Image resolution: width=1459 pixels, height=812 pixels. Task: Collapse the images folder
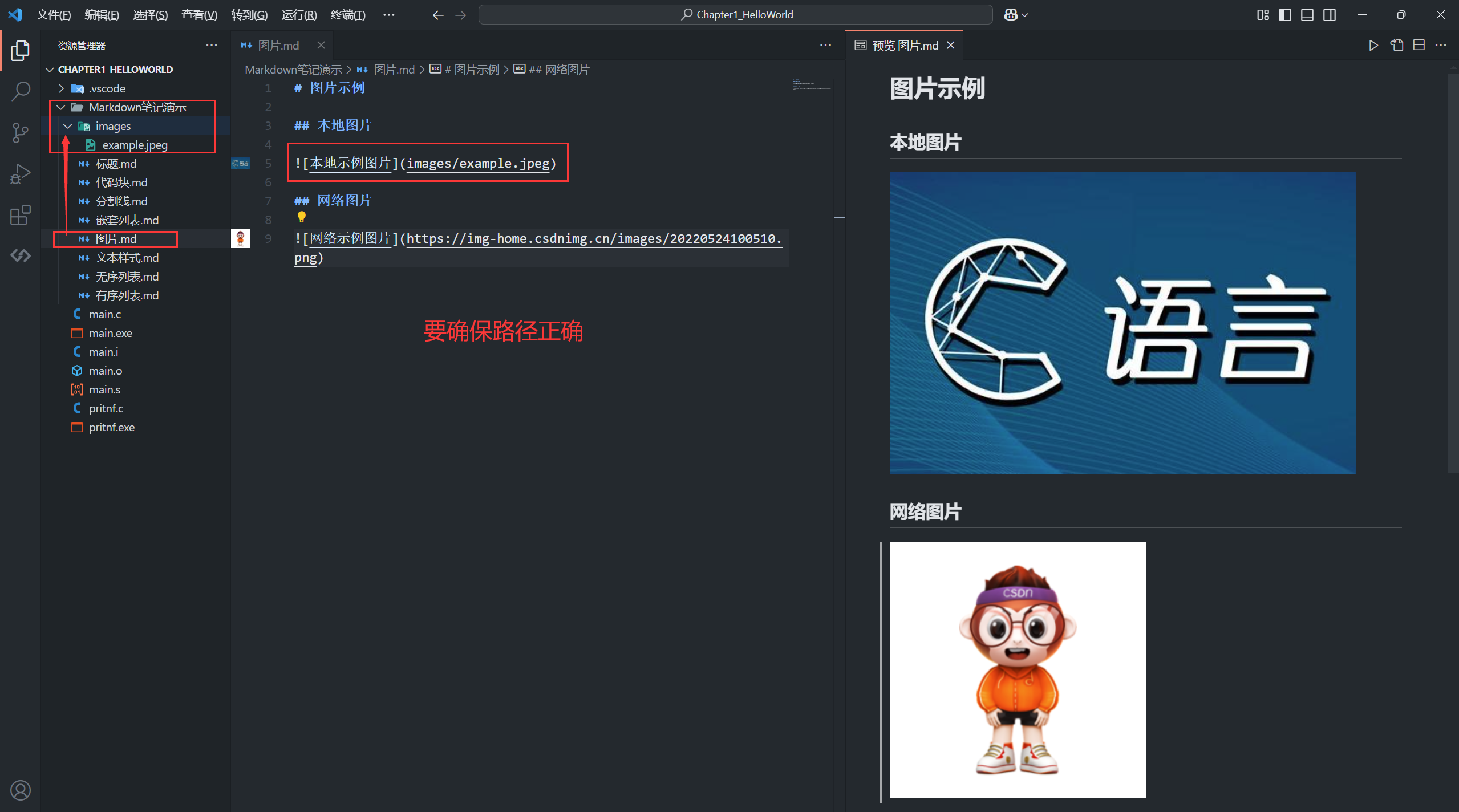[113, 126]
